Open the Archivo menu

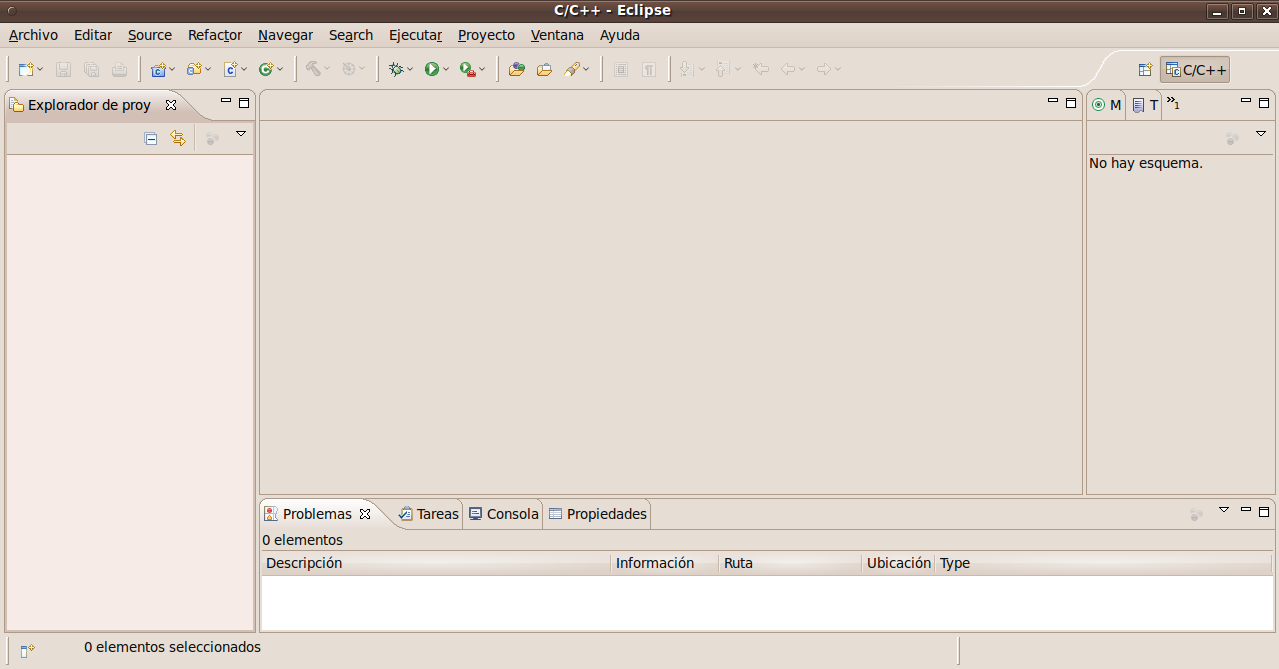click(33, 35)
